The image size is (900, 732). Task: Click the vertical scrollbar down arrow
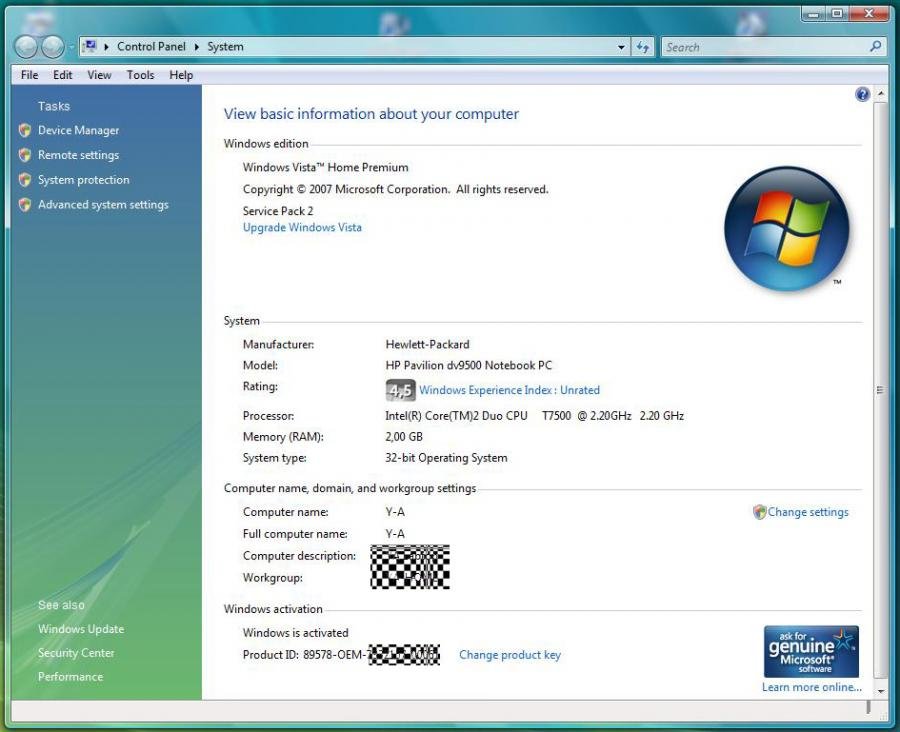pos(880,690)
